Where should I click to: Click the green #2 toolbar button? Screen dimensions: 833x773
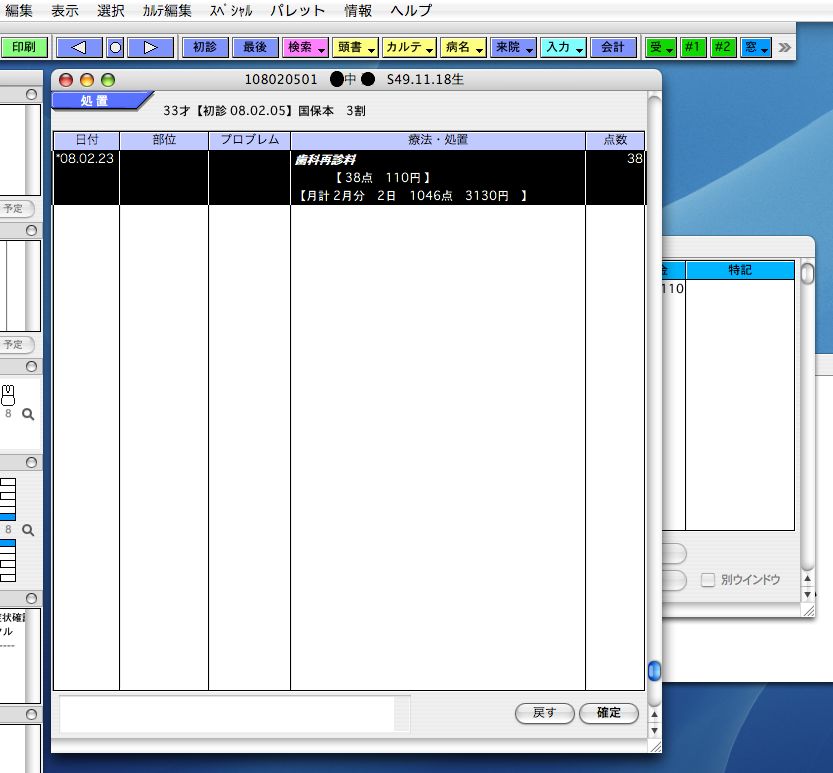pyautogui.click(x=723, y=47)
